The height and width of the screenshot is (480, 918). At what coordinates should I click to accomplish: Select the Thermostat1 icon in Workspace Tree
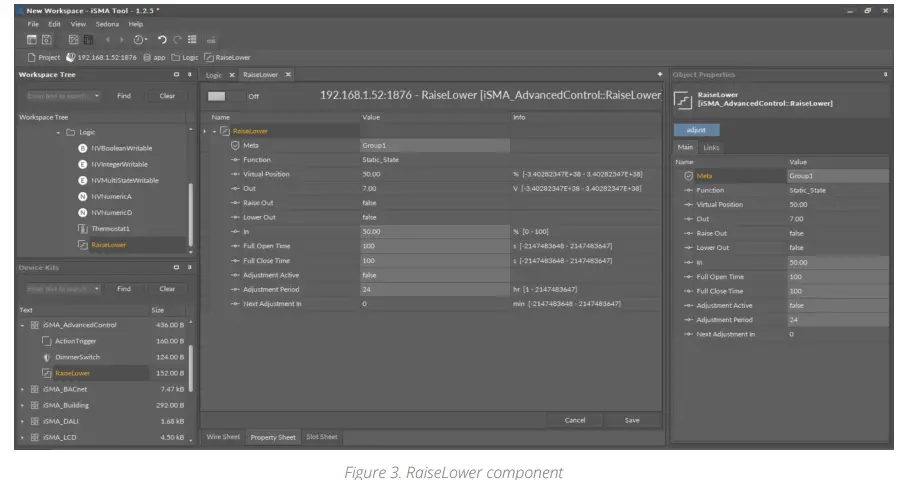coord(82,228)
